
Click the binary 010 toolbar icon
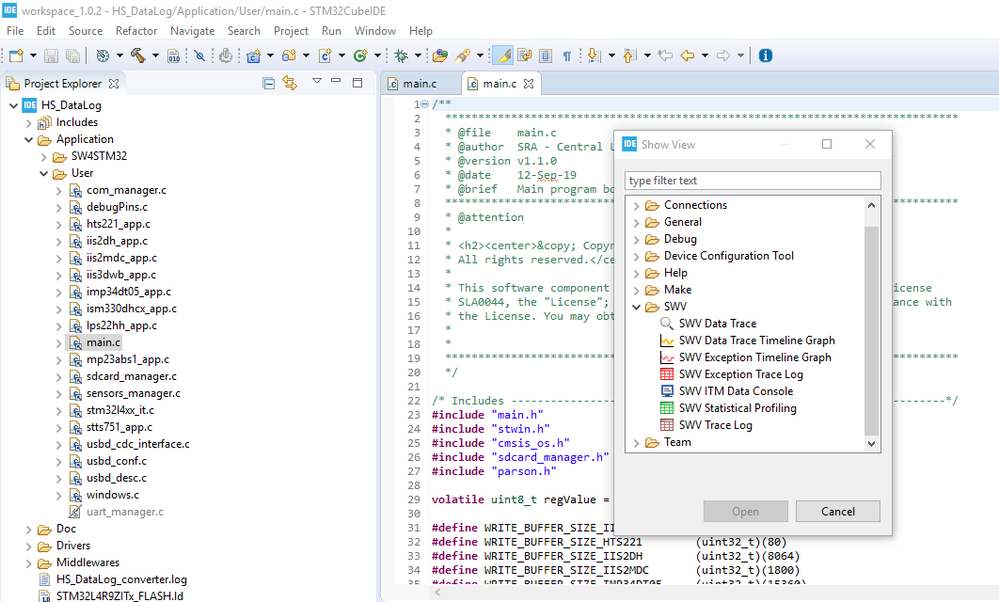(x=173, y=56)
